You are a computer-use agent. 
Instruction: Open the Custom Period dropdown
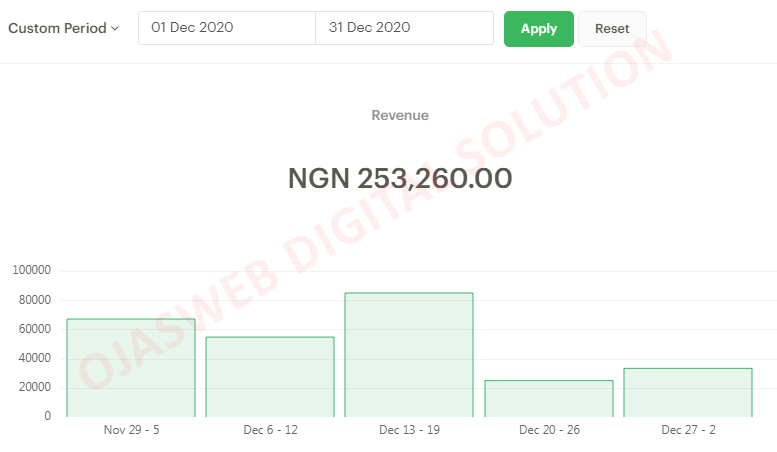[63, 28]
